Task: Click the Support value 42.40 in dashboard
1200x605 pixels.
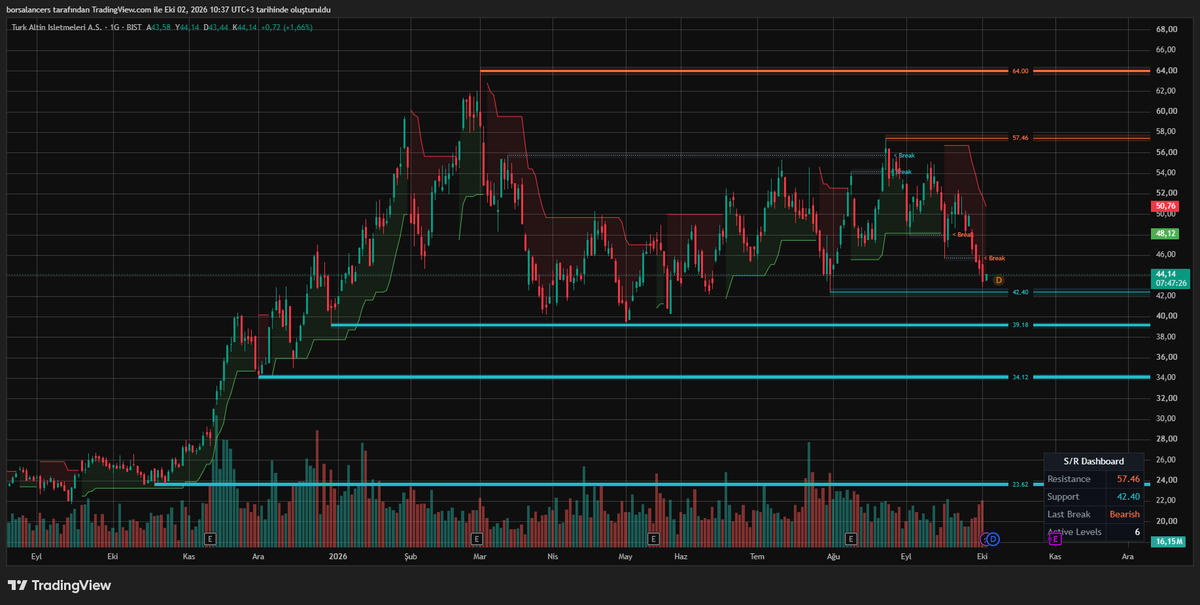Action: point(1128,496)
